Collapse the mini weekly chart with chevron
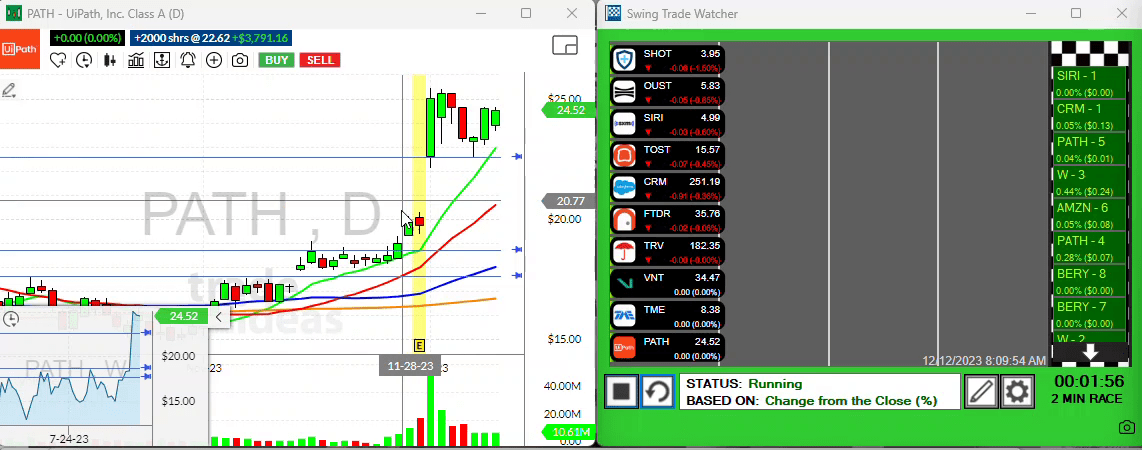 pos(218,317)
